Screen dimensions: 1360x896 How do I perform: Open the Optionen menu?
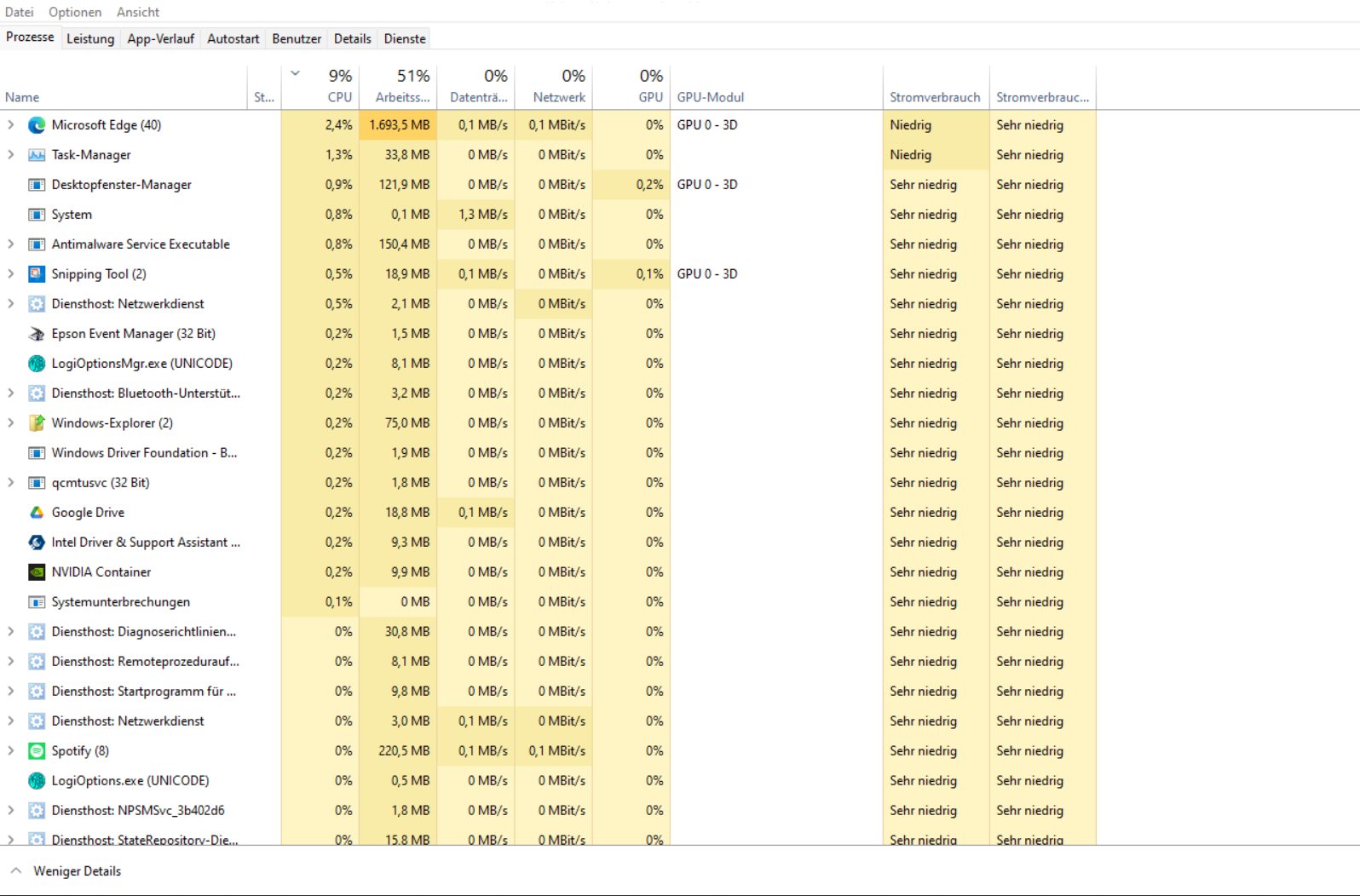75,12
